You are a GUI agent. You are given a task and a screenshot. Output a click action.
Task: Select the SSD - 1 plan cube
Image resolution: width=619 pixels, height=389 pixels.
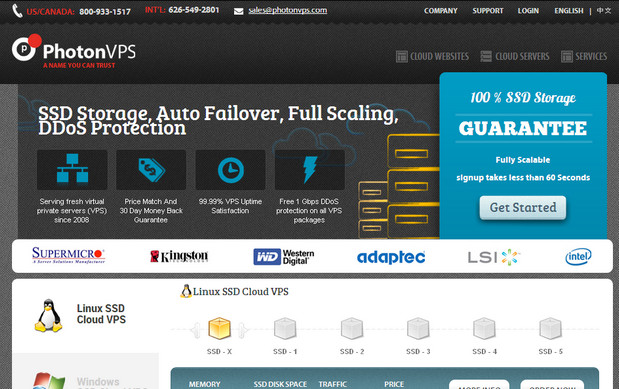click(285, 329)
